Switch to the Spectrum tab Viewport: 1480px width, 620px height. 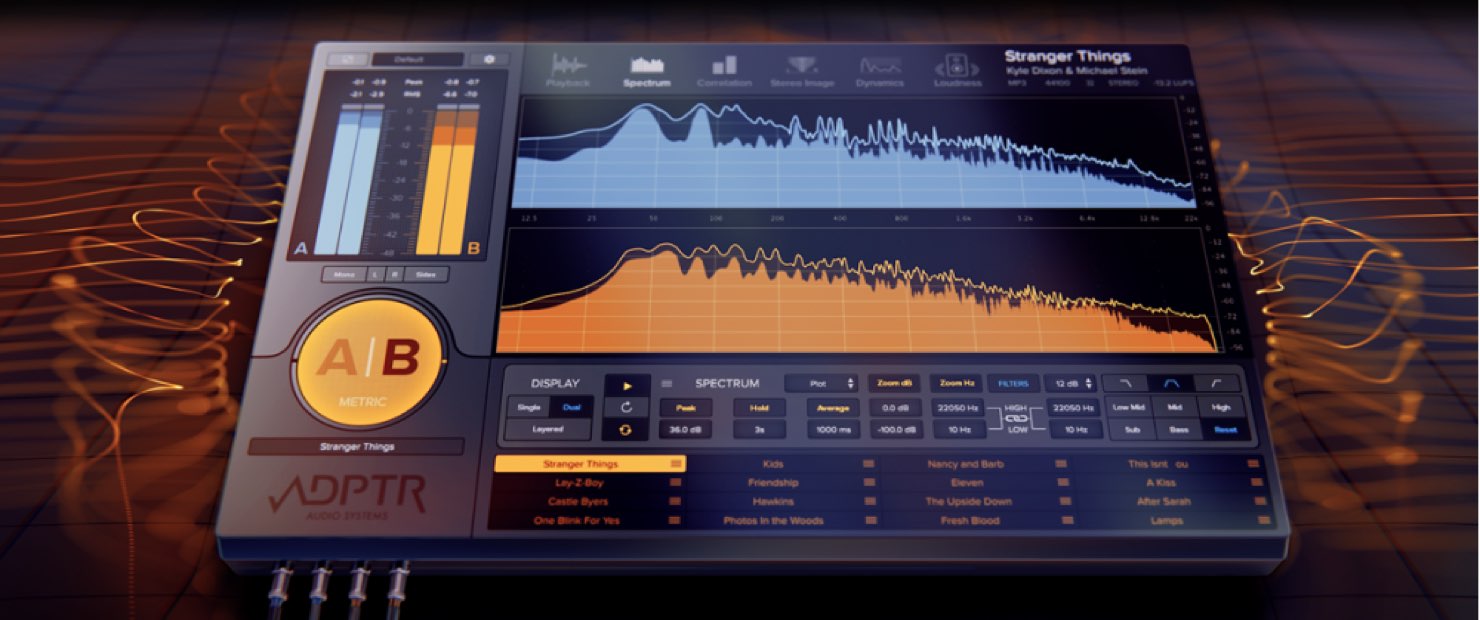[646, 71]
